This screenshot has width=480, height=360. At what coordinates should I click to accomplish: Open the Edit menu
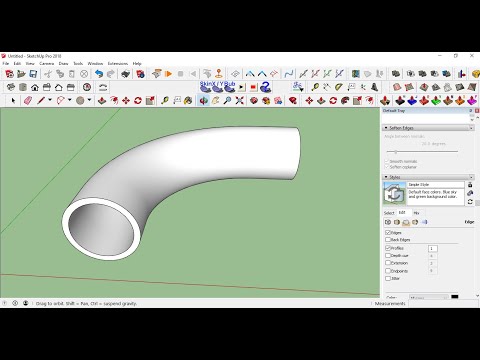click(x=17, y=63)
